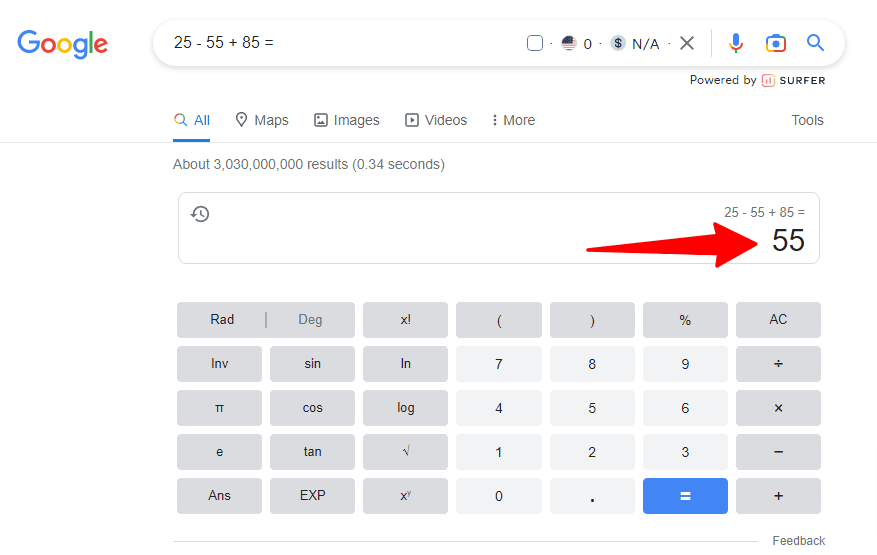Click the sin function key
The height and width of the screenshot is (555, 877).
pos(312,364)
